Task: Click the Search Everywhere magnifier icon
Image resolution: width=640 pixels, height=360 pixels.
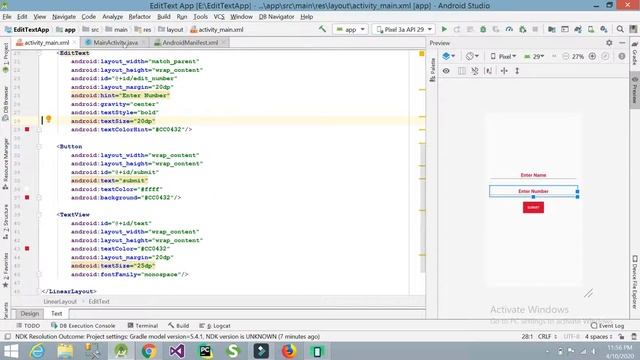Action: click(x=620, y=29)
